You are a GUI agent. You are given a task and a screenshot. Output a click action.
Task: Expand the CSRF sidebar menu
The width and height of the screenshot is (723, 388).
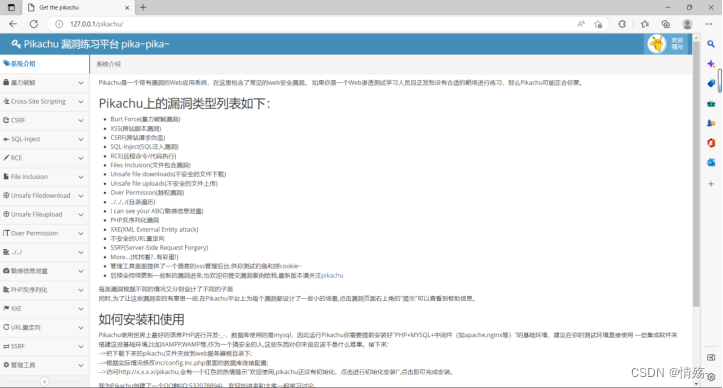44,120
